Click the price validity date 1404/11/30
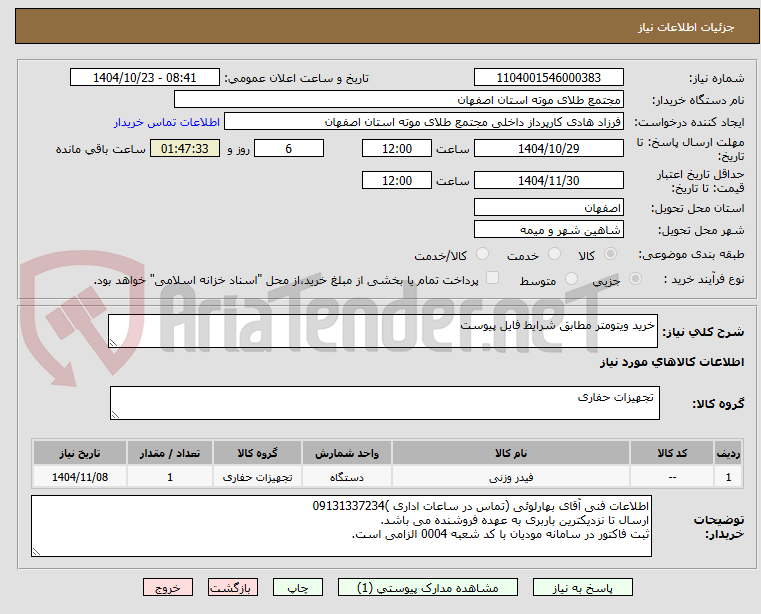761x614 pixels. [x=548, y=181]
